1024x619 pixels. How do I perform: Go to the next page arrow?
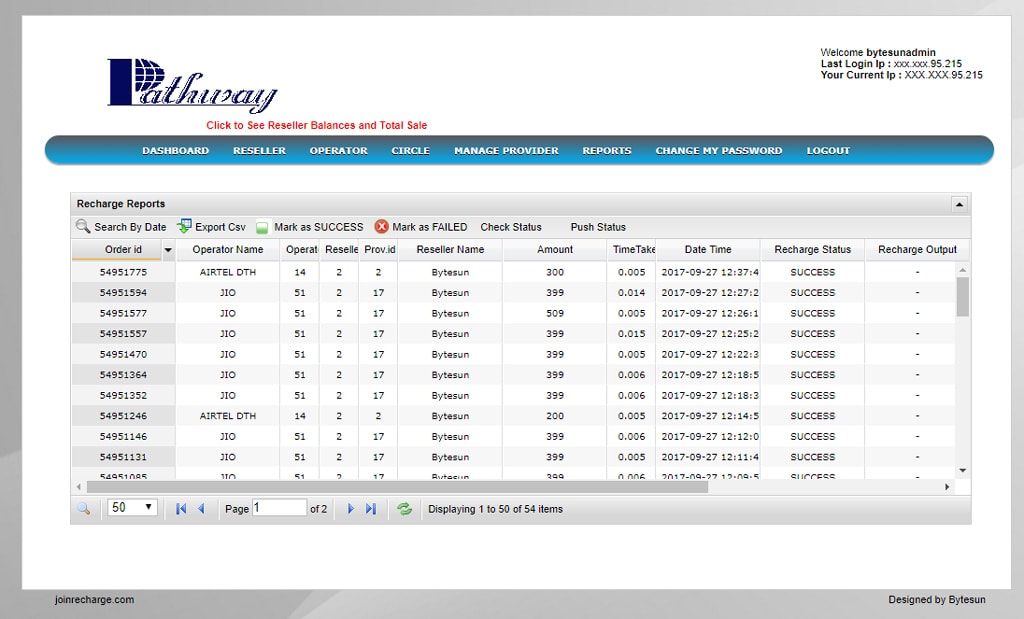[x=350, y=509]
